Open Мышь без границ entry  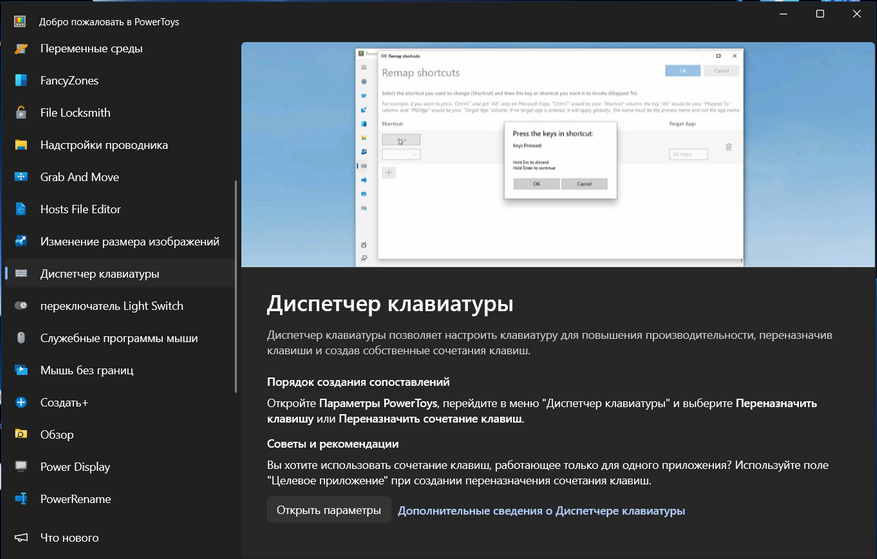[x=120, y=370]
